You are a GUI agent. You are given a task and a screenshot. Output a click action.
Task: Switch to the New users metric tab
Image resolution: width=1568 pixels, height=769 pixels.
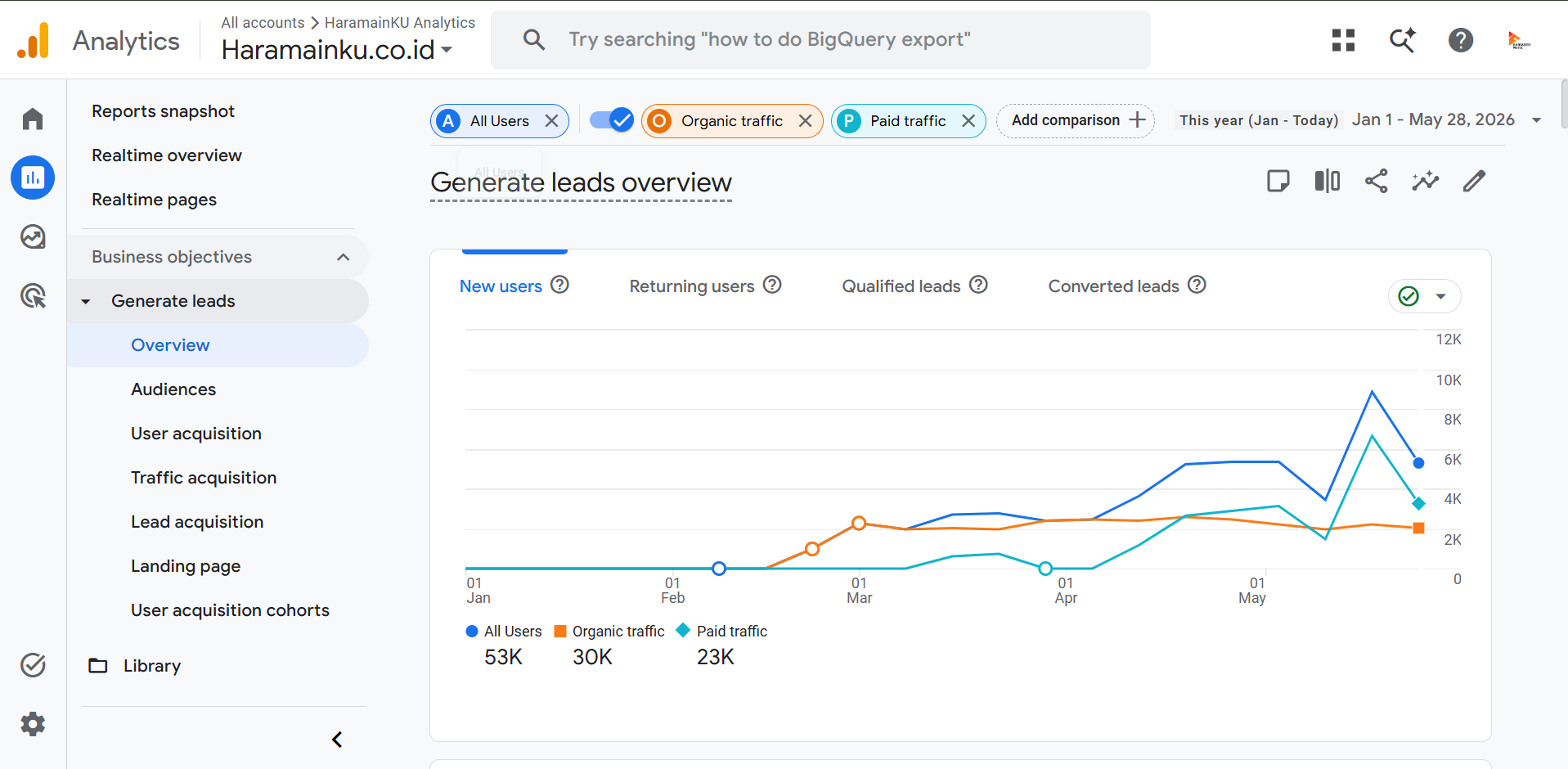click(x=501, y=286)
